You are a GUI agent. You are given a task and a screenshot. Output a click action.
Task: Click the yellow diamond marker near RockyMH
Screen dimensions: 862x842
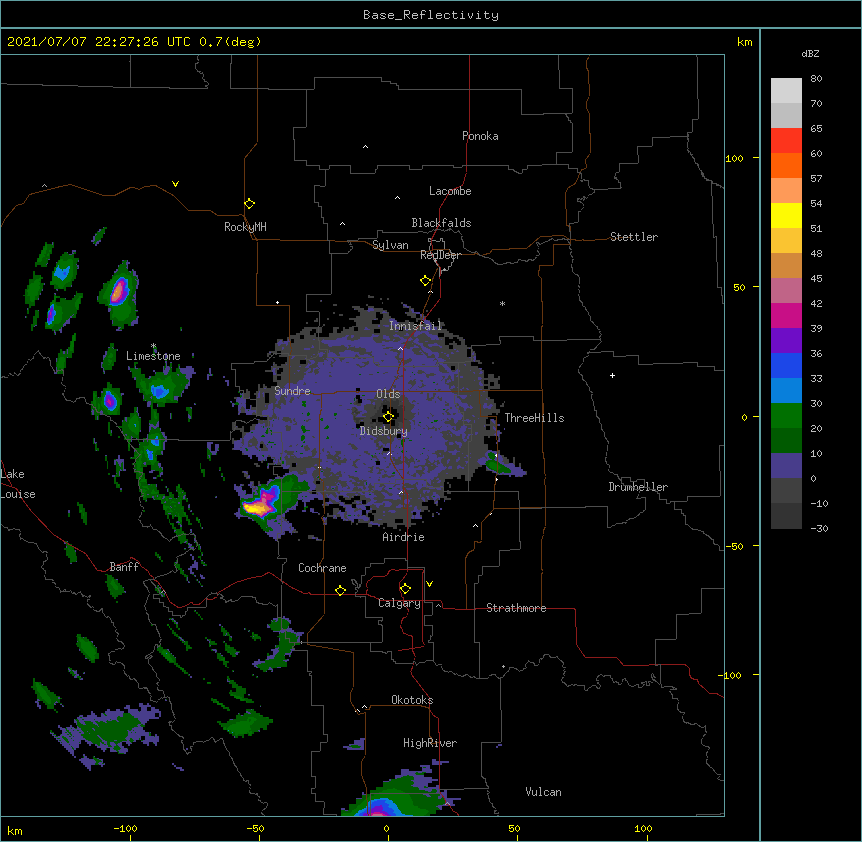pyautogui.click(x=249, y=203)
